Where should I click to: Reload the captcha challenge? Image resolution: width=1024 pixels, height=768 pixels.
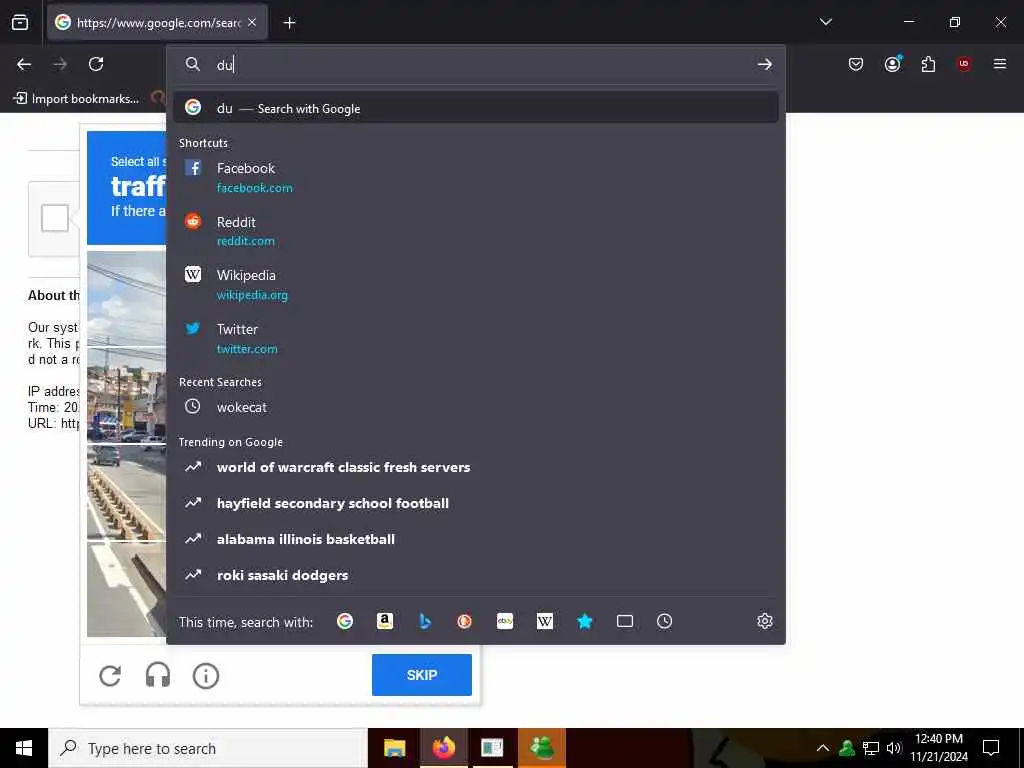coord(110,675)
